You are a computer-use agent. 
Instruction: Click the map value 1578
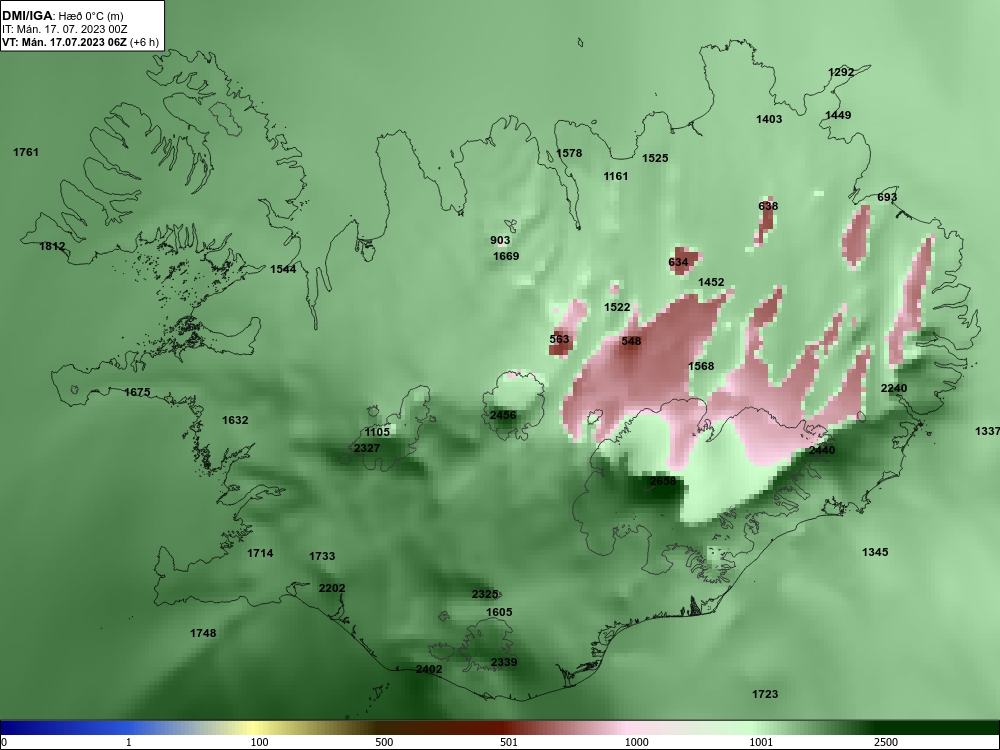point(570,153)
